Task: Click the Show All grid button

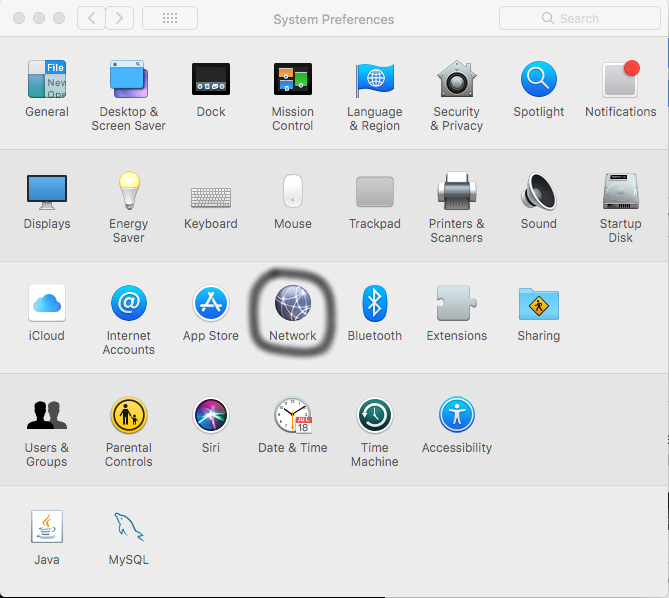Action: [x=170, y=18]
